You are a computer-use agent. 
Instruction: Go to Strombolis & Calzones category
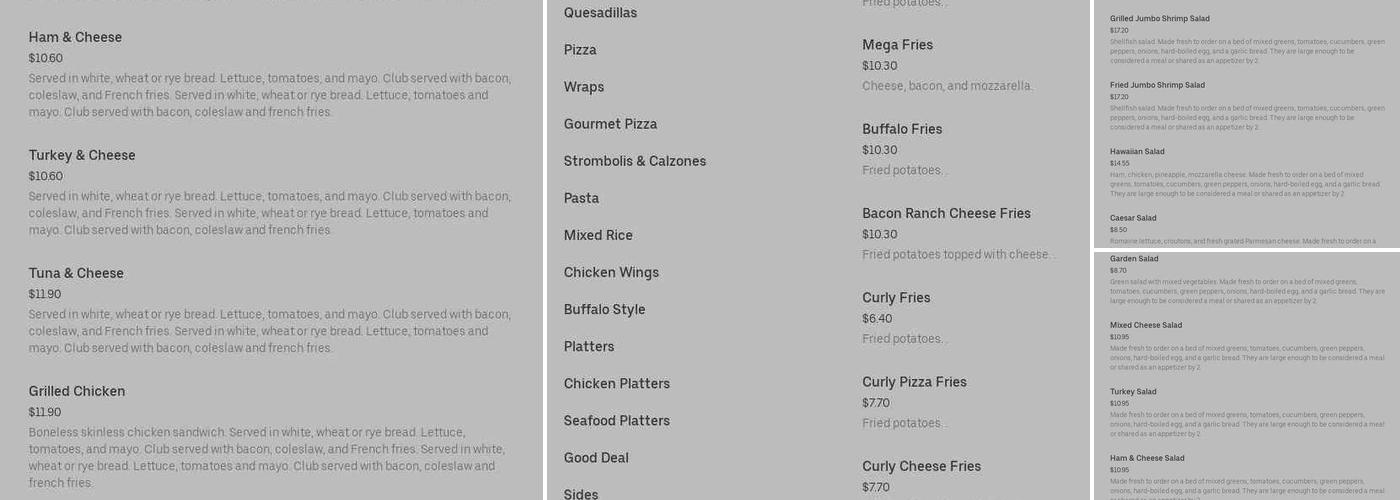point(634,161)
